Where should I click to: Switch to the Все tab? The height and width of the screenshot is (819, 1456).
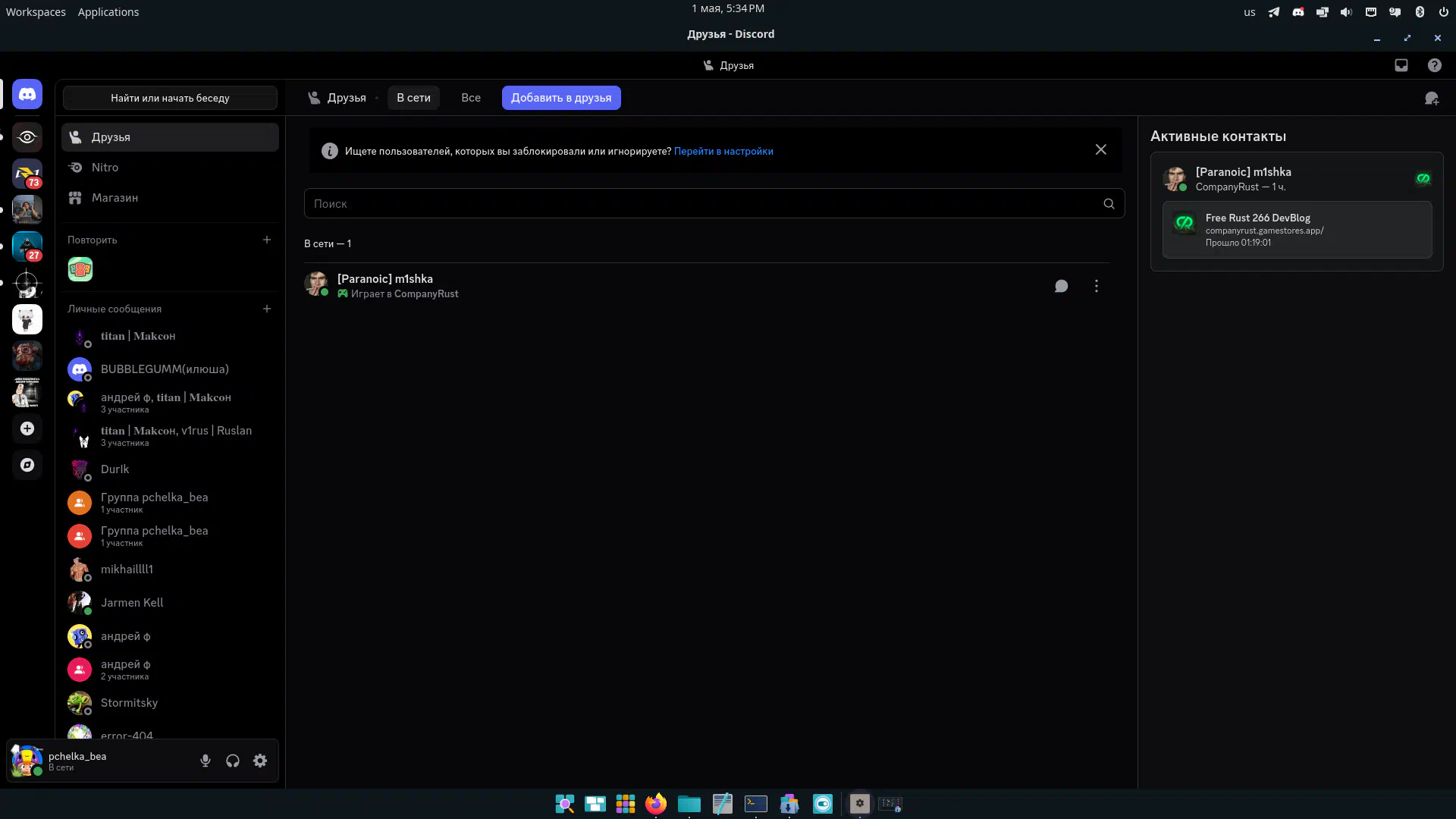tap(471, 98)
